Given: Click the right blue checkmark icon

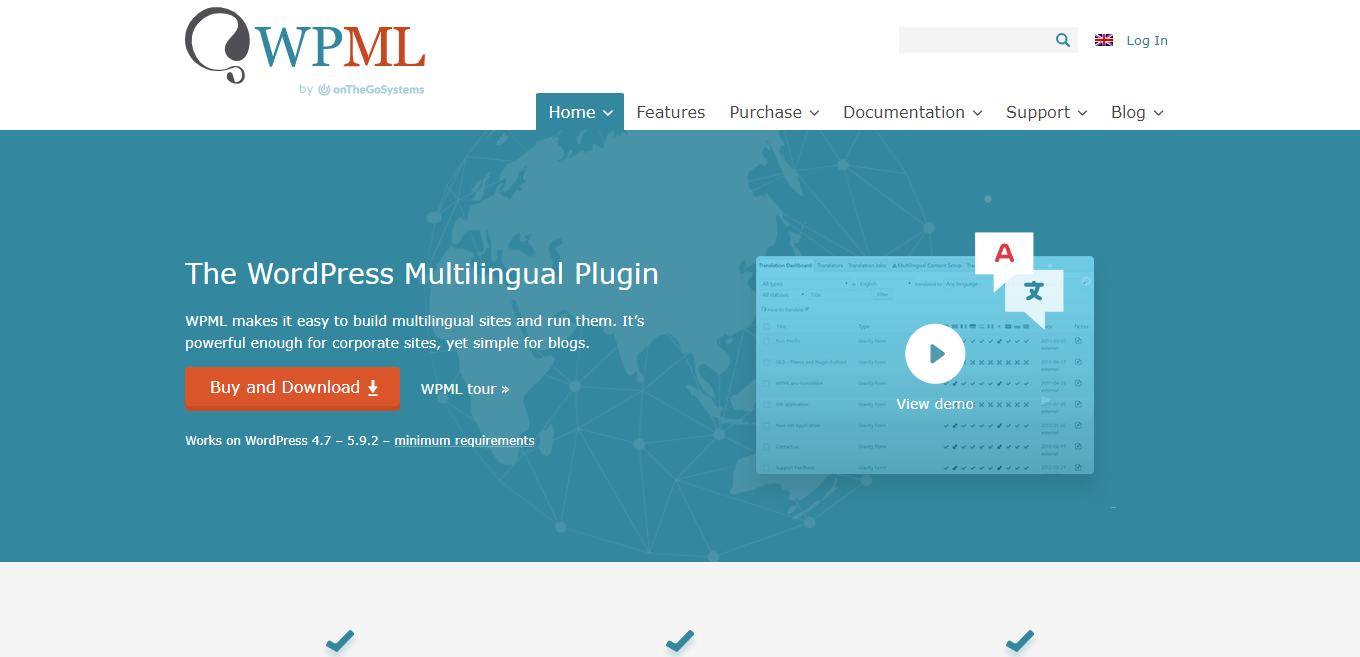Looking at the screenshot, I should 1019,640.
